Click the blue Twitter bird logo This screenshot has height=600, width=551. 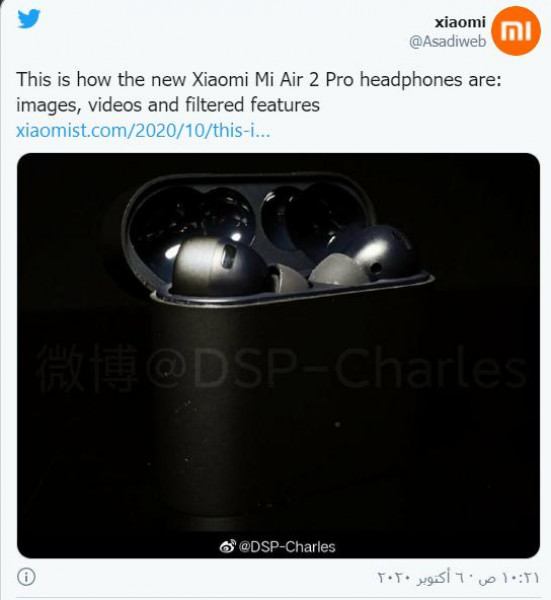pos(29,18)
